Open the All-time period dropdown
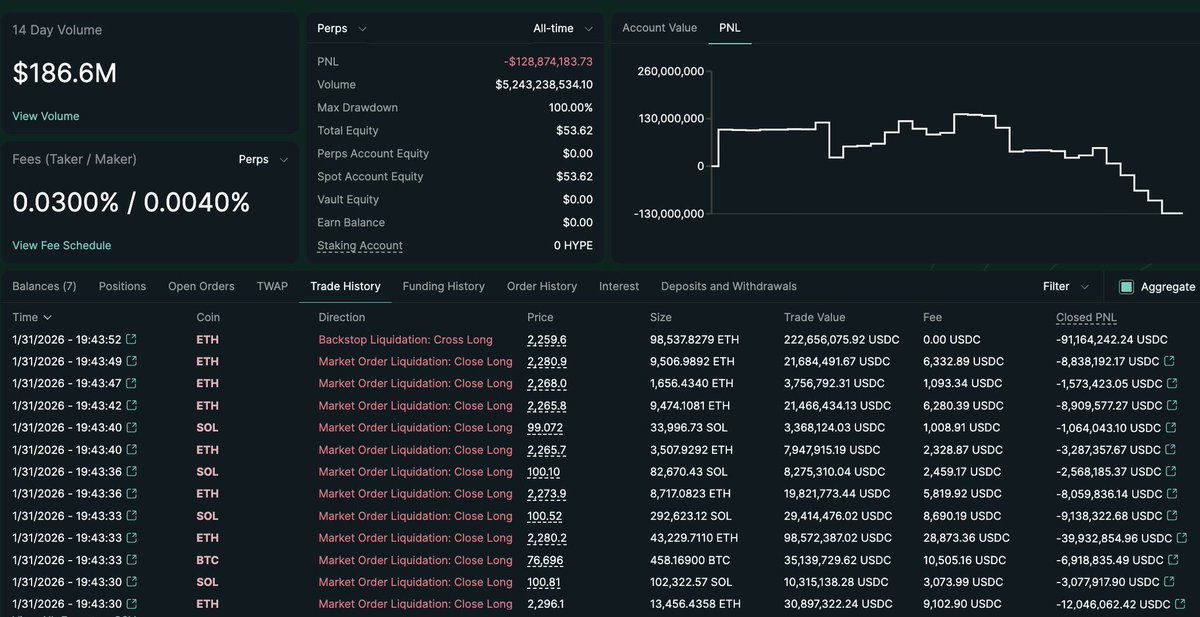 point(563,29)
